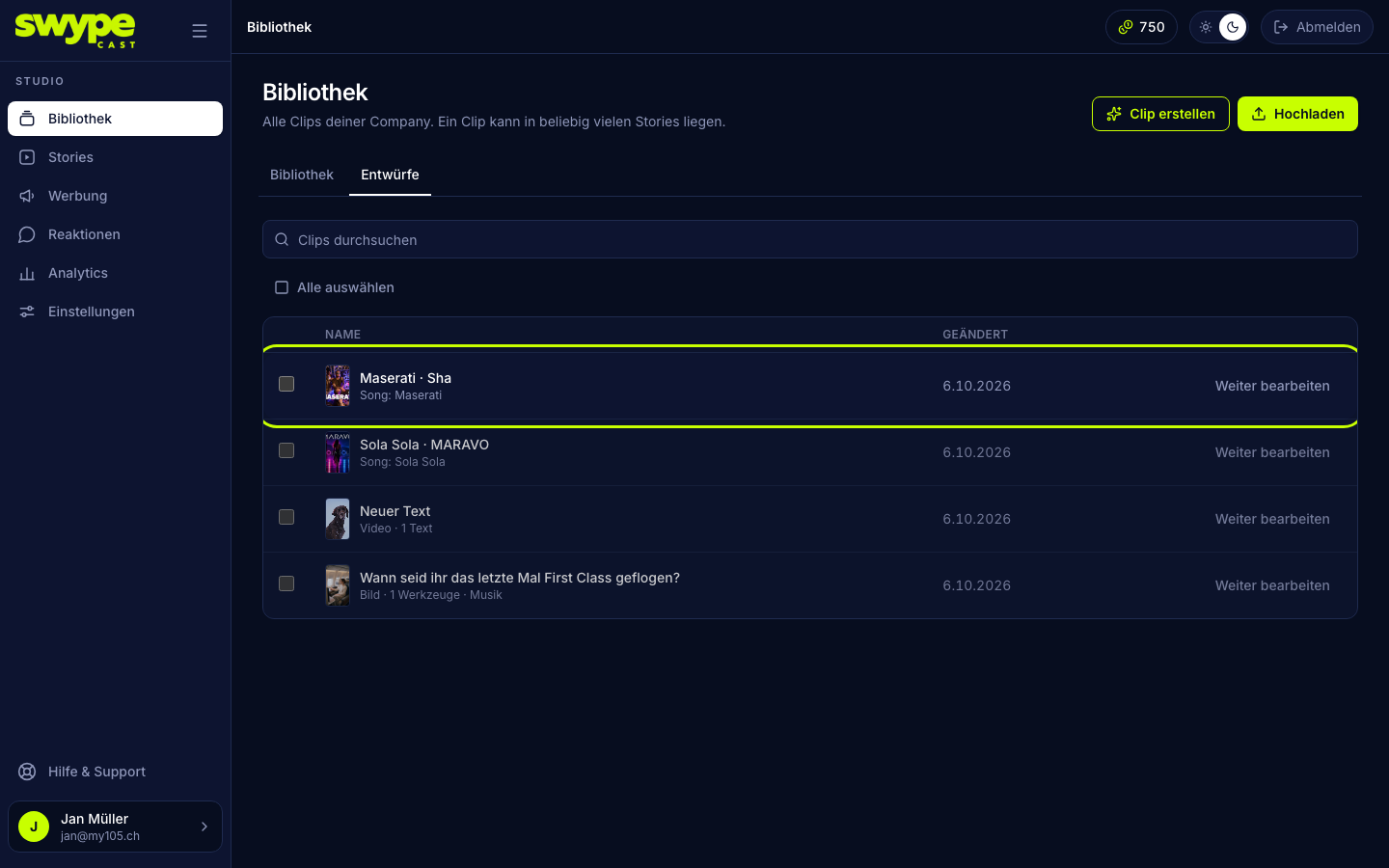This screenshot has height=868, width=1389.
Task: Select the Entwürfe tab
Action: [390, 175]
